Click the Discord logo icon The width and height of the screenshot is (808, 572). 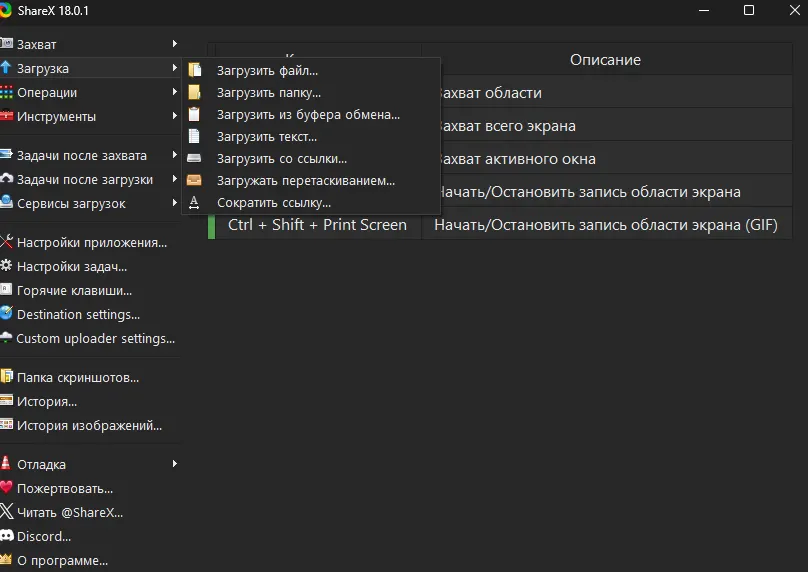(7, 537)
